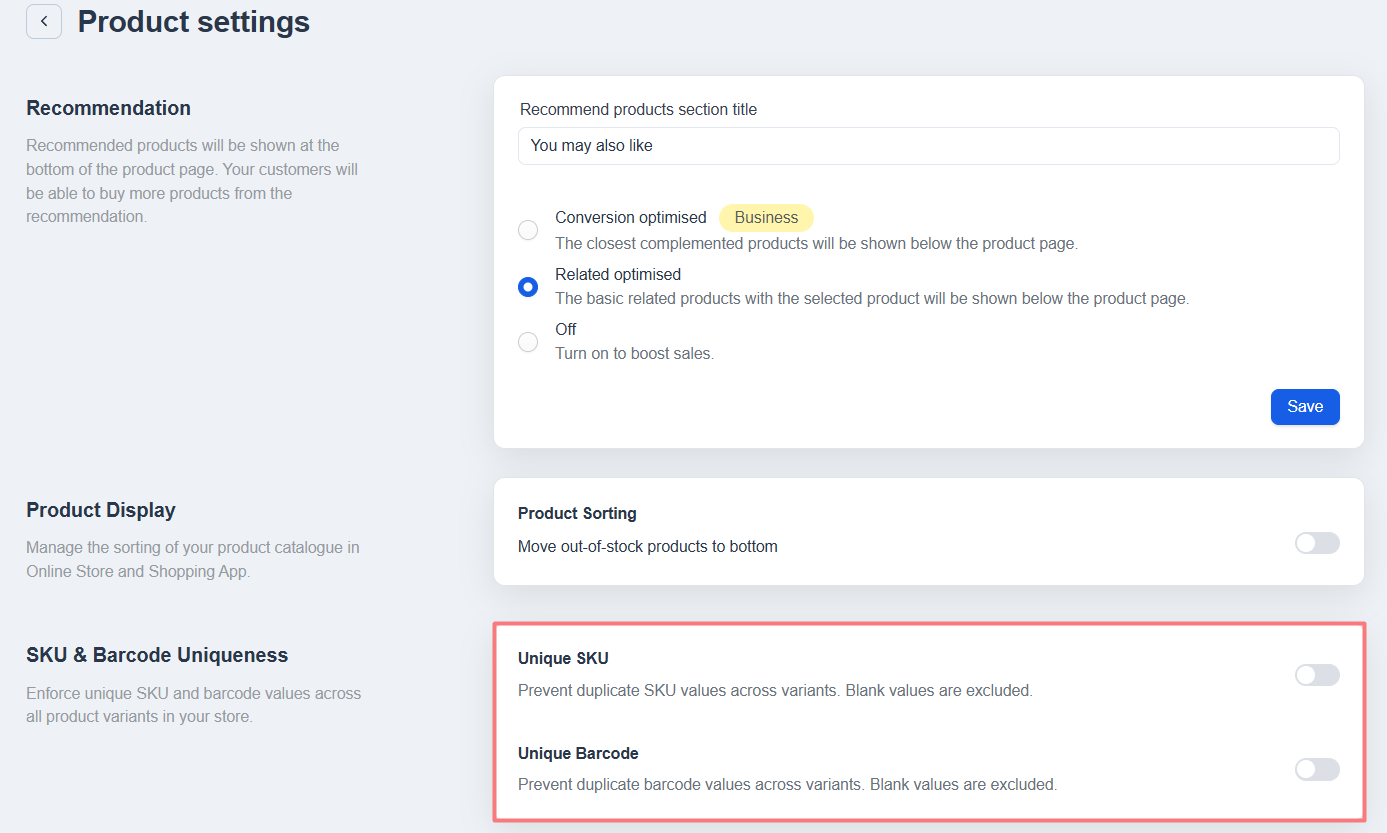Click the 'You may also like' title field

tap(928, 146)
